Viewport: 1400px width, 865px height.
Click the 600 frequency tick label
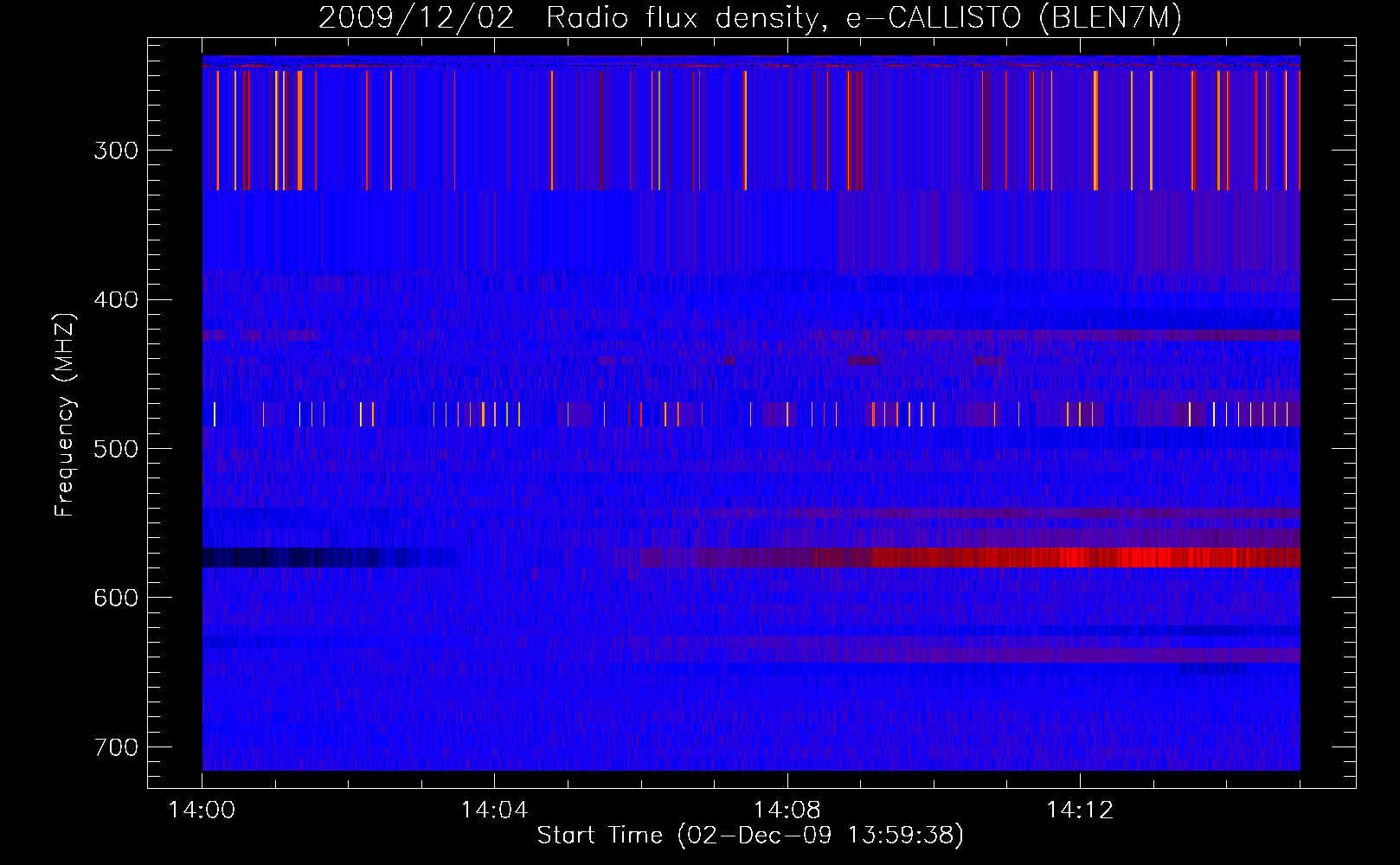116,599
